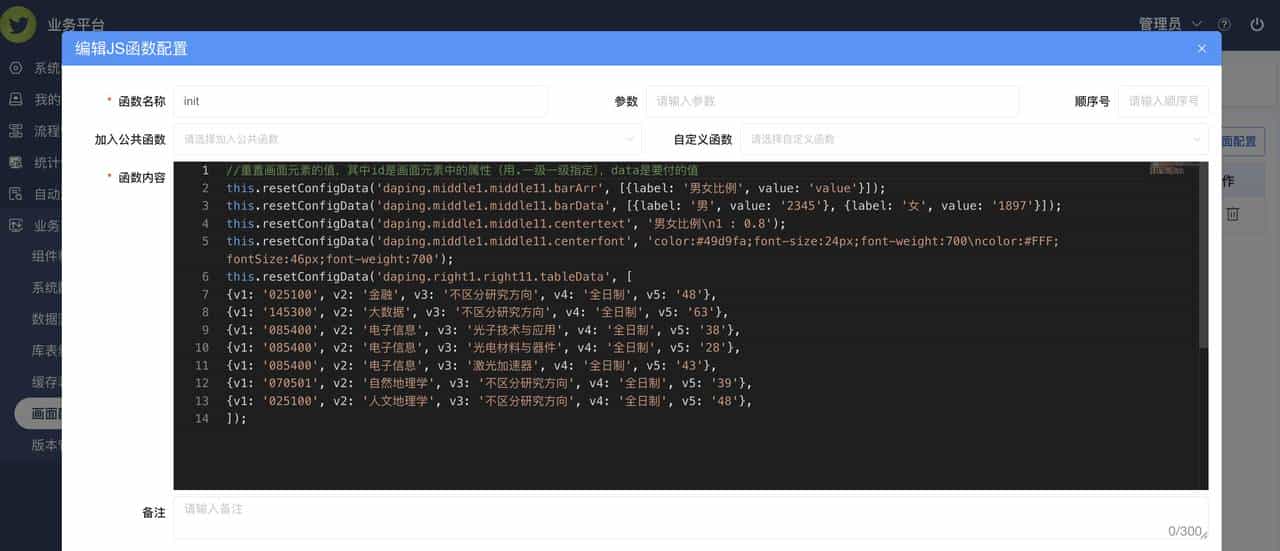
Task: Click the target icon beside 系统 in sidebar
Action: pos(15,68)
